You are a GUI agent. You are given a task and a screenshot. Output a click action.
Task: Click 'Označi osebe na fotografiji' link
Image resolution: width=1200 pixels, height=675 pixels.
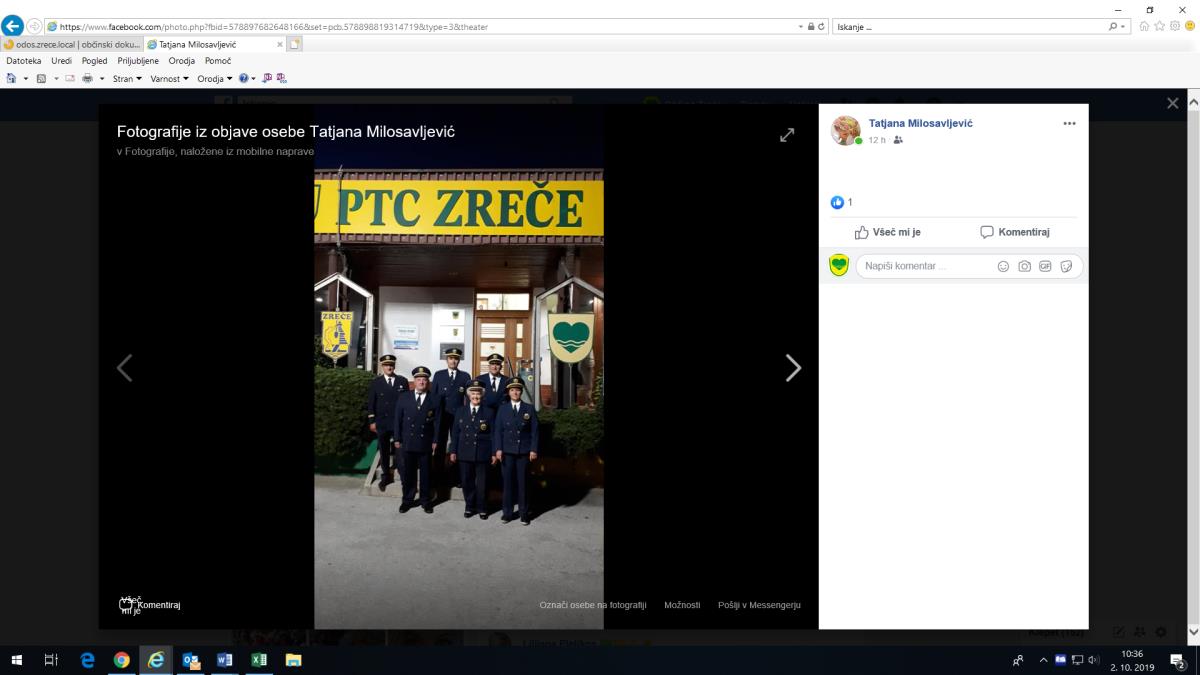(x=593, y=605)
